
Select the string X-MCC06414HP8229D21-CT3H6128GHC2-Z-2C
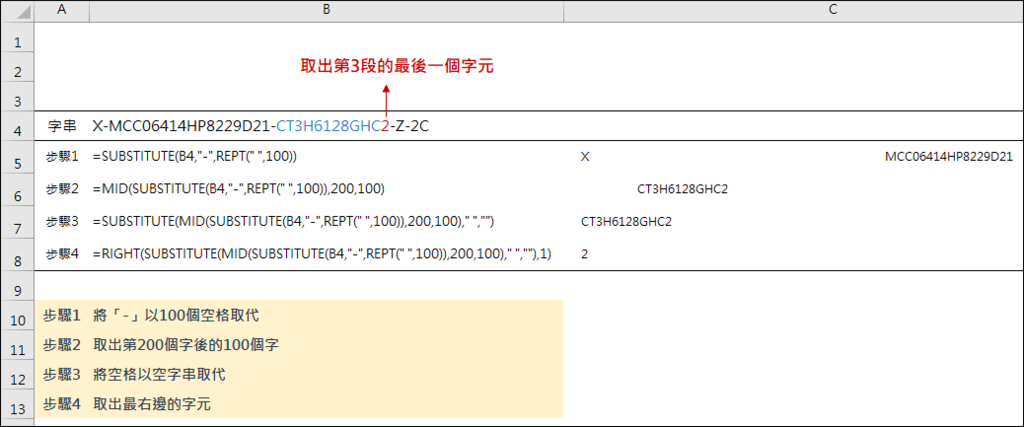coord(261,127)
